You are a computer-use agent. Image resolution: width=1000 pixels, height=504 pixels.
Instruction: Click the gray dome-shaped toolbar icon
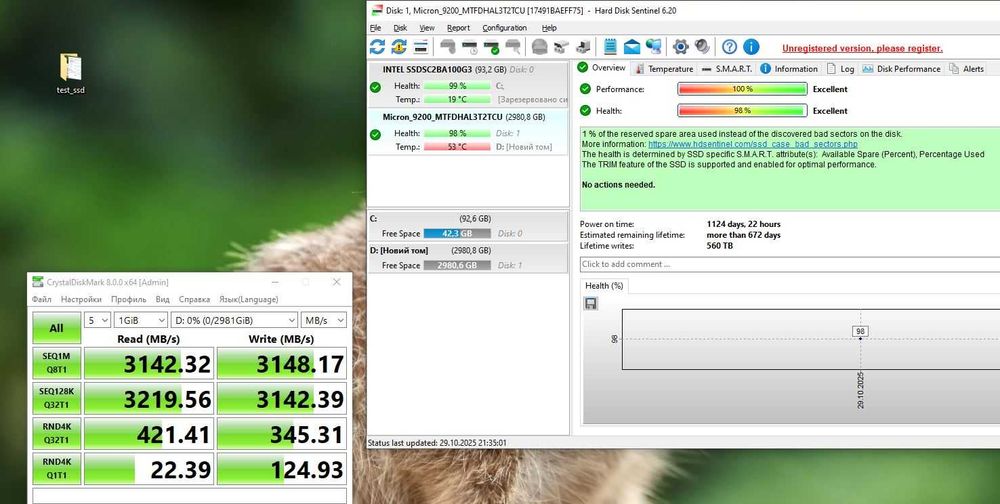540,47
